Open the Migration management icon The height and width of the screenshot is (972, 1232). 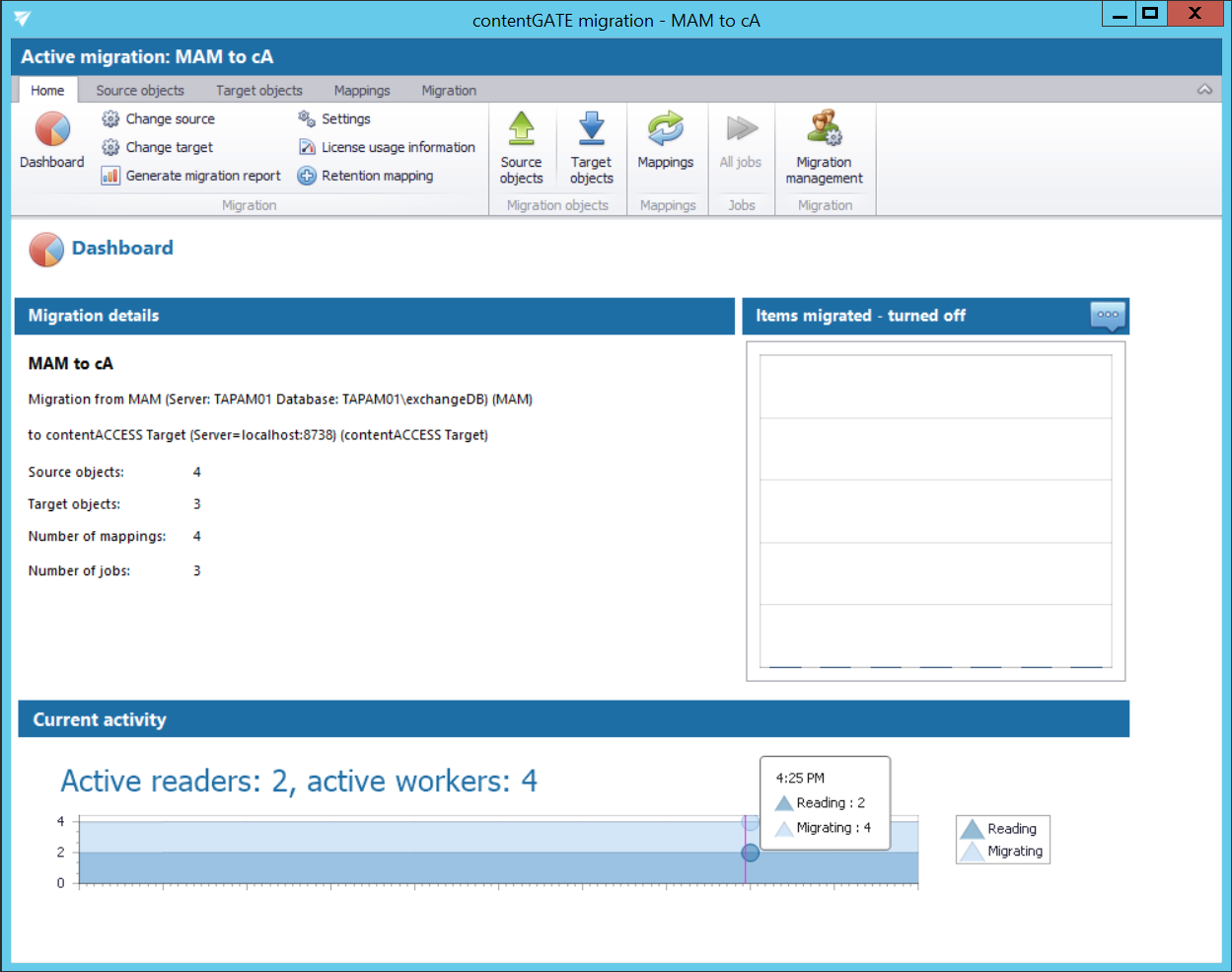click(824, 129)
